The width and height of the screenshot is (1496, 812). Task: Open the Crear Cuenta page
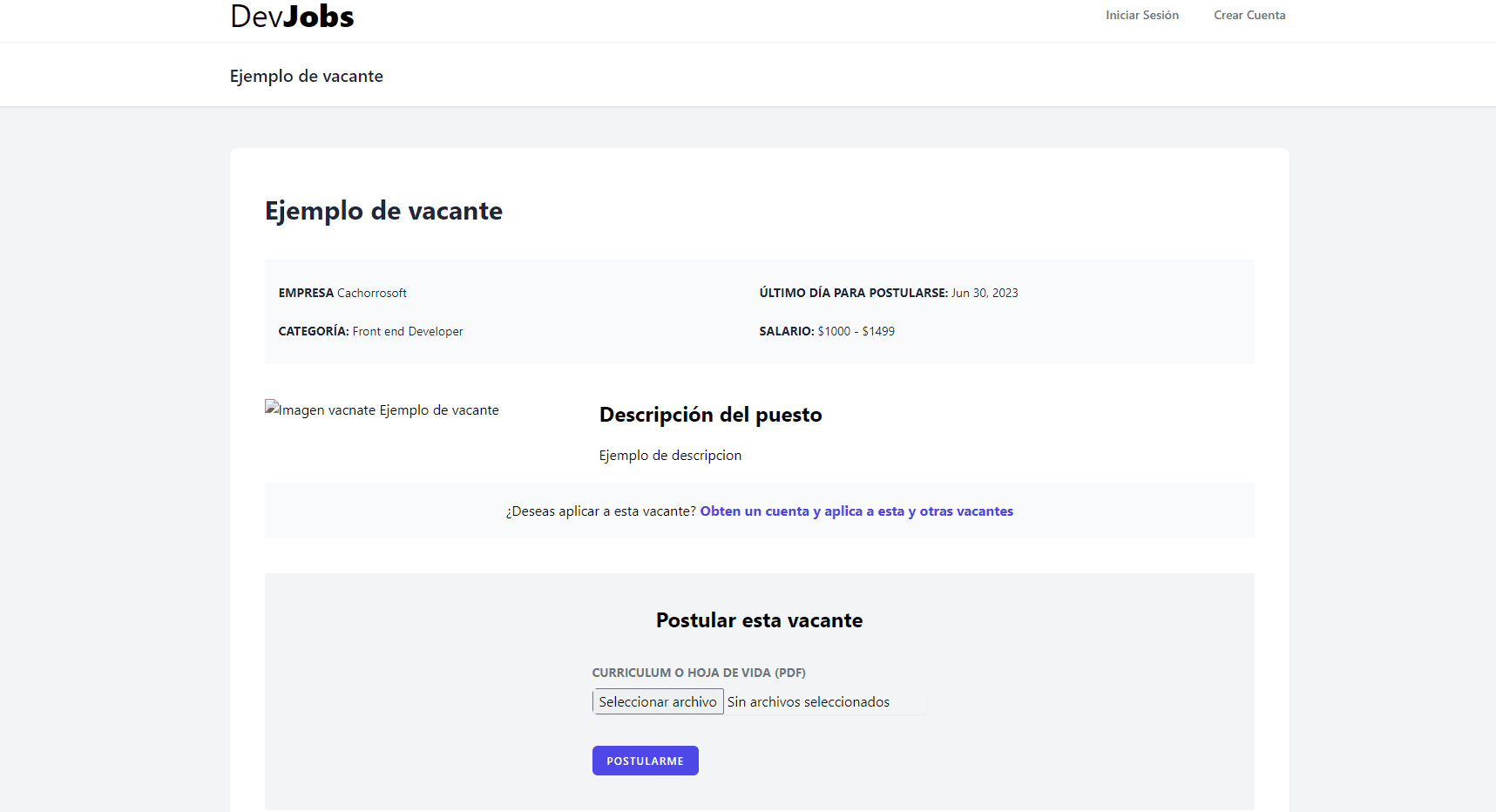coord(1249,15)
